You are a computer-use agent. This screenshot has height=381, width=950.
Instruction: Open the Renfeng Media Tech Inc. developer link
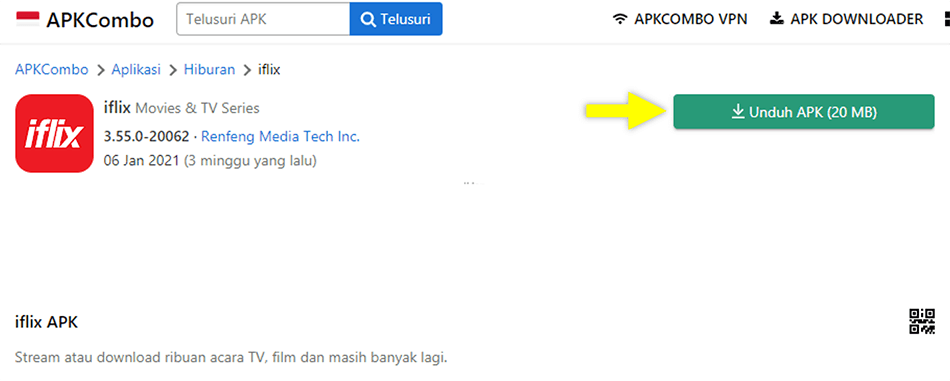280,136
